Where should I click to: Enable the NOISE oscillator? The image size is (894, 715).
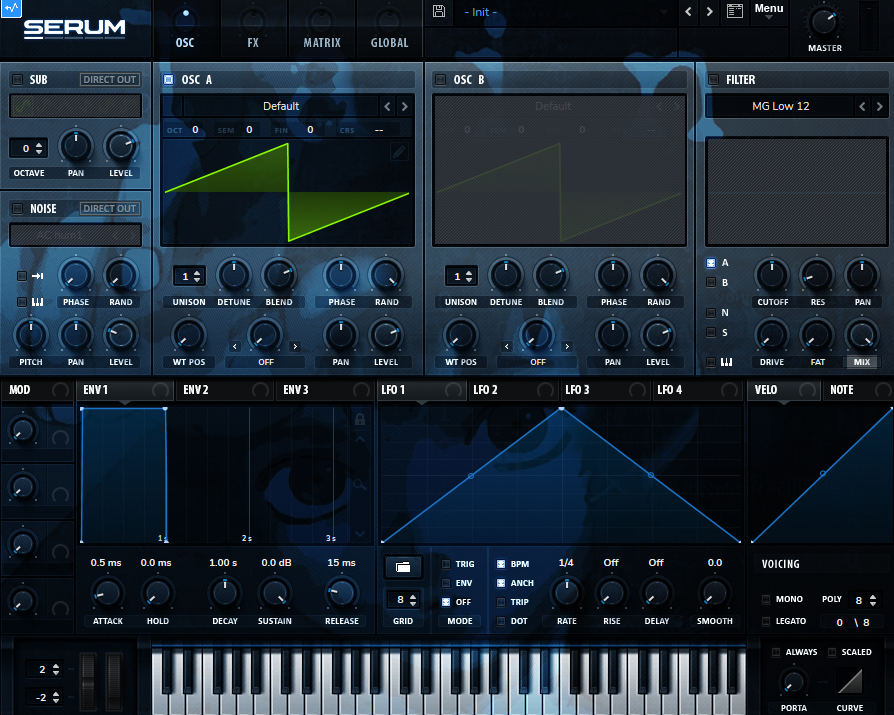pos(18,208)
